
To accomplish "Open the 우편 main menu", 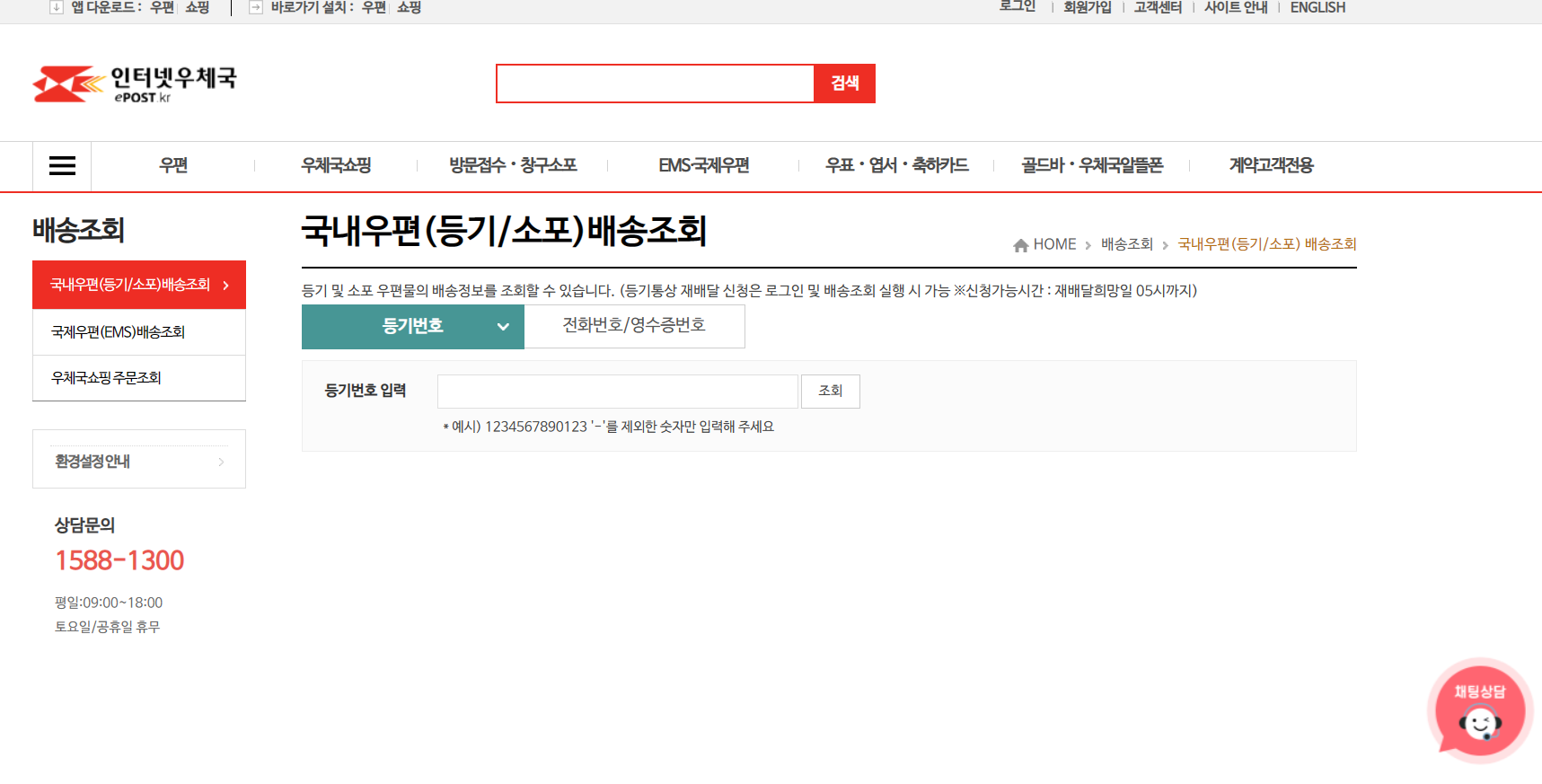I will pos(173,165).
